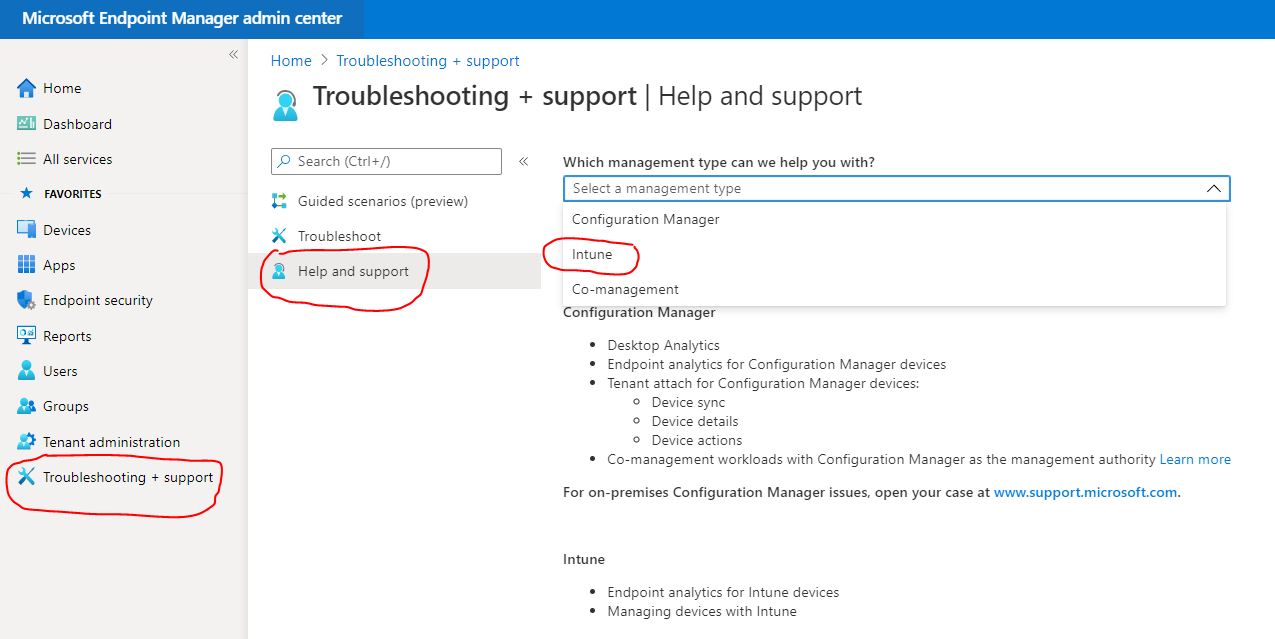Click the FAVORITES header label

[x=73, y=194]
